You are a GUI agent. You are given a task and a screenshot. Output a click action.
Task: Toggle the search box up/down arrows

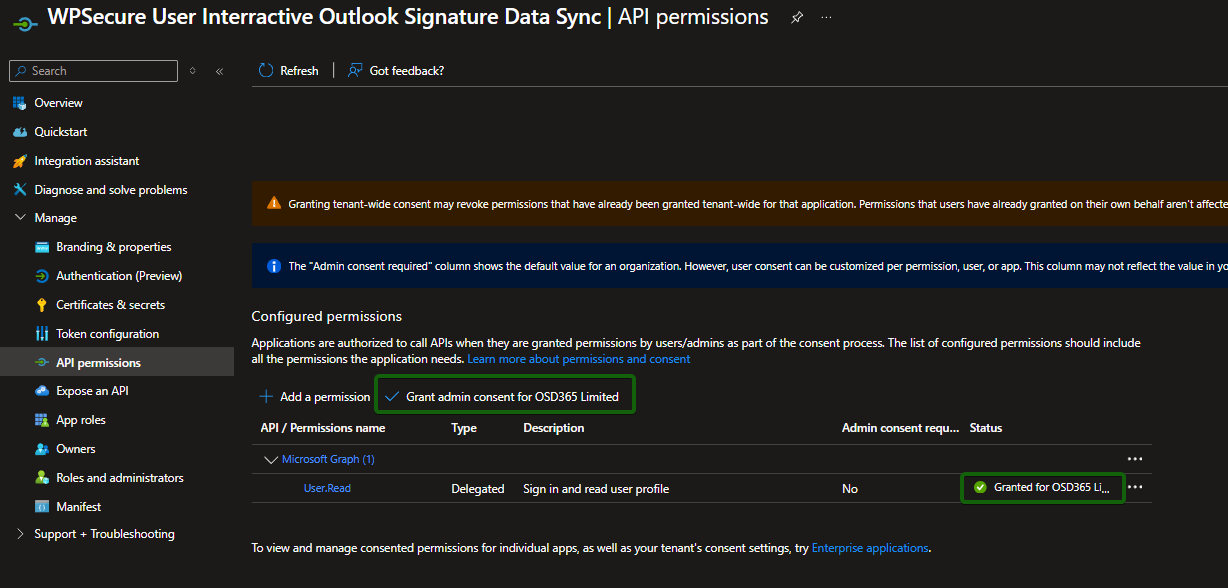click(193, 71)
